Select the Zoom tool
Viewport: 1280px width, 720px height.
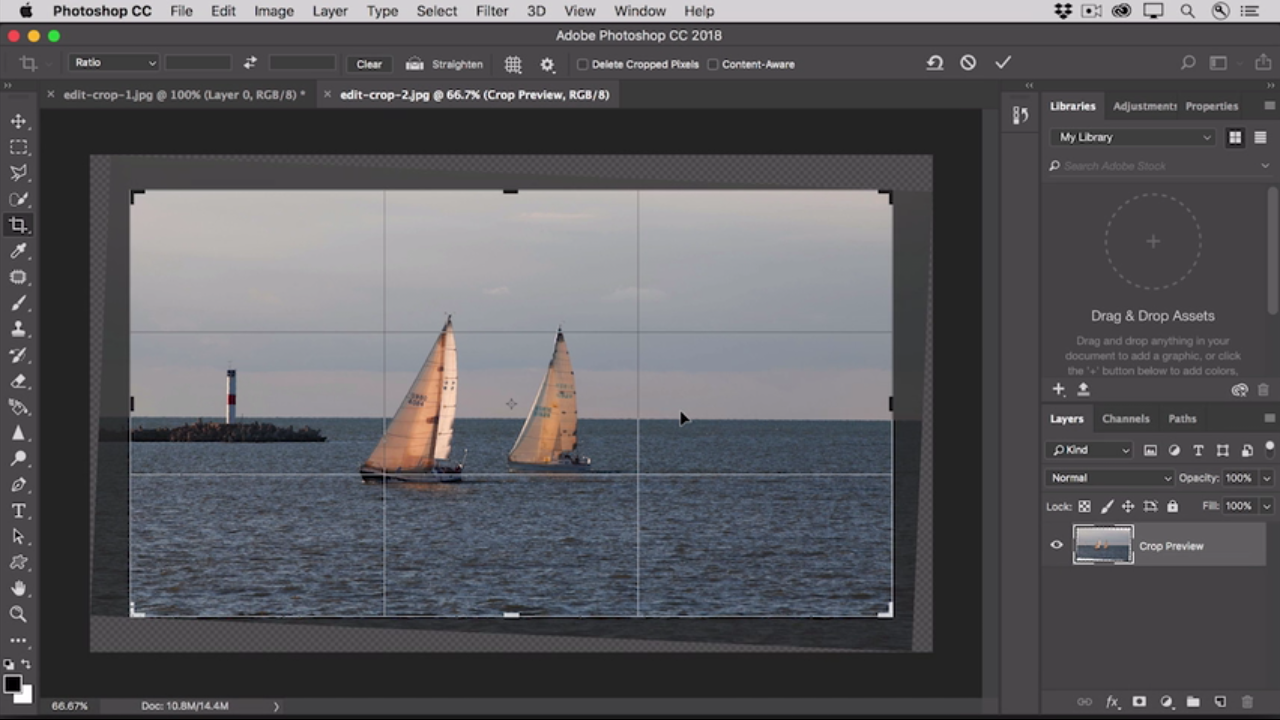click(19, 615)
